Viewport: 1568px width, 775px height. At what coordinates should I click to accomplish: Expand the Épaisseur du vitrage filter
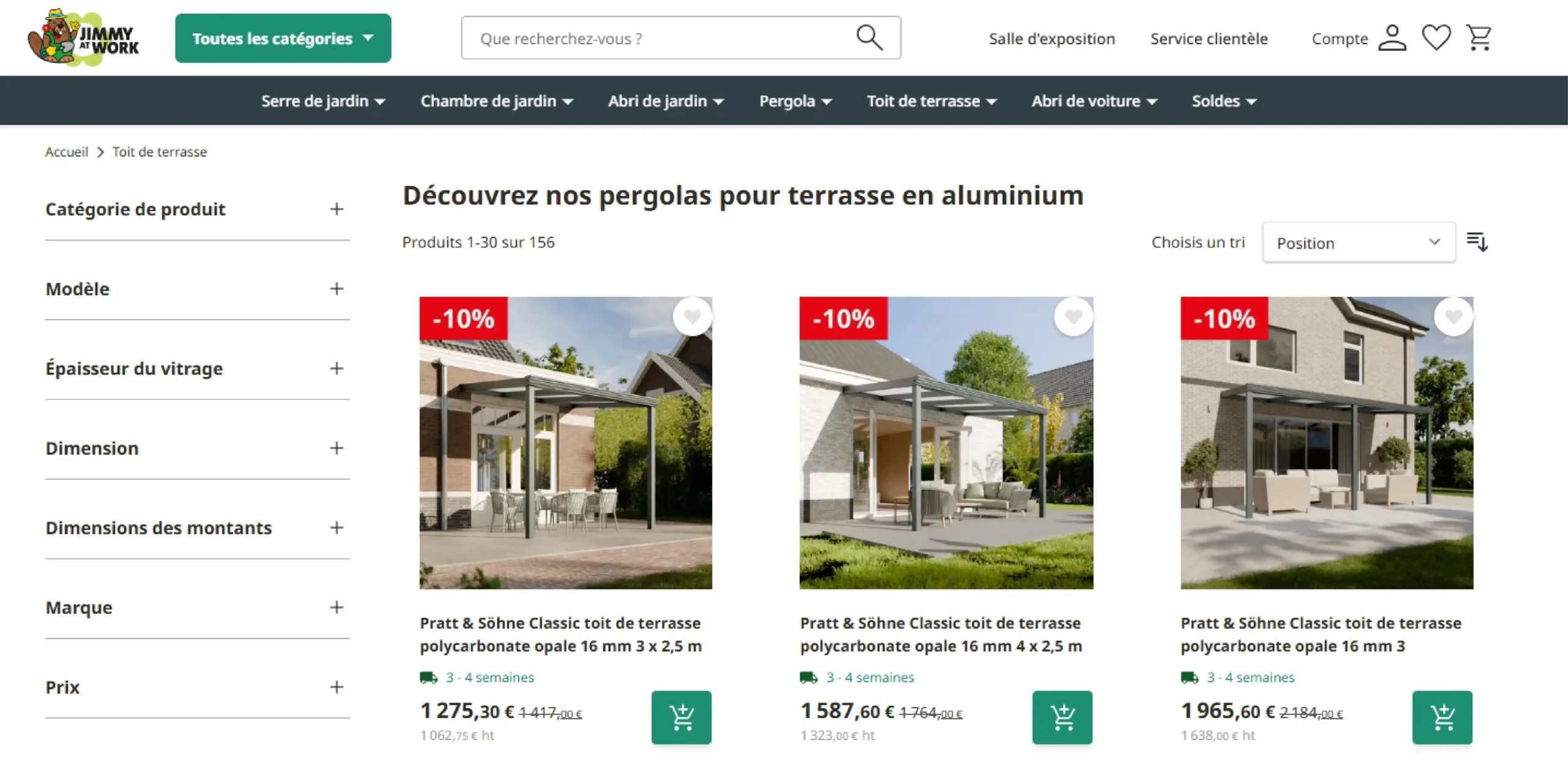(x=197, y=369)
